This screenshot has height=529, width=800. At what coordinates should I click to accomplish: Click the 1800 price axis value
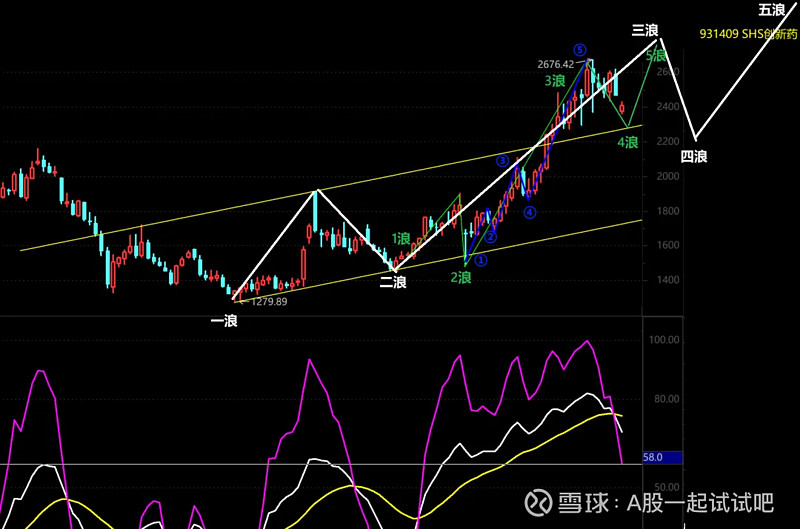point(668,211)
